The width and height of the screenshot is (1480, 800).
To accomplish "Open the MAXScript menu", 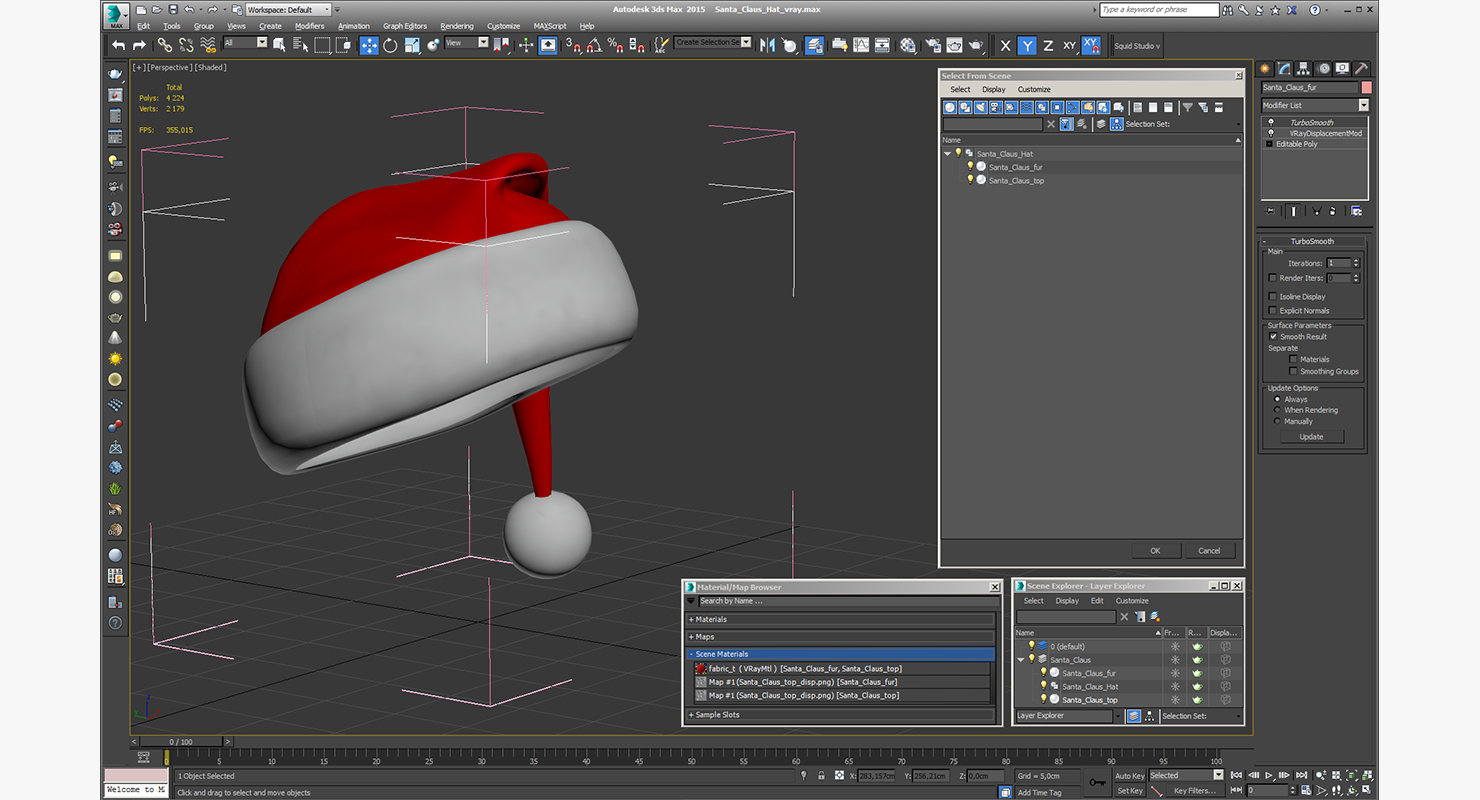I will [x=550, y=26].
